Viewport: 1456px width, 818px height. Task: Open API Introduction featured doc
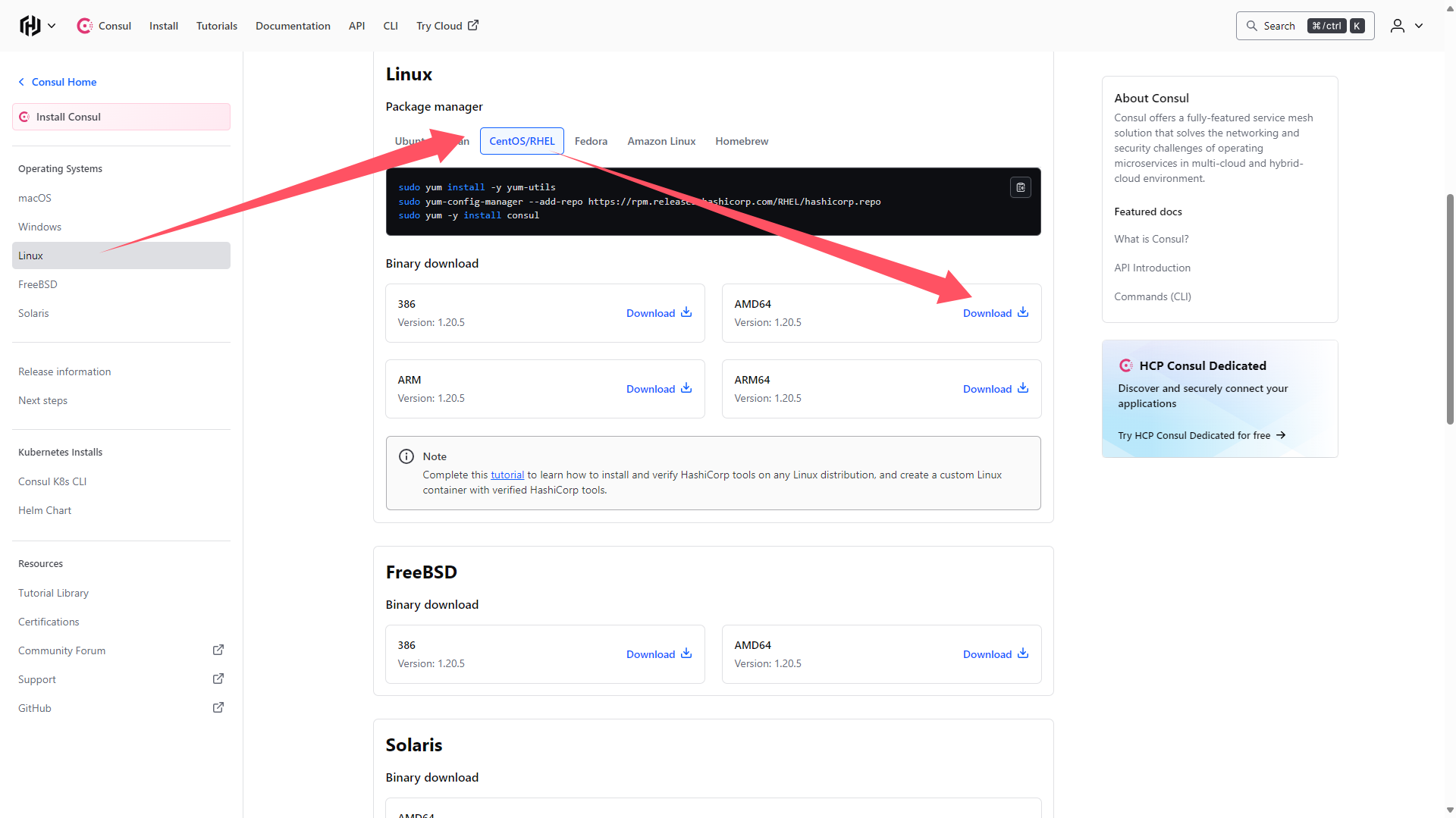click(x=1152, y=268)
